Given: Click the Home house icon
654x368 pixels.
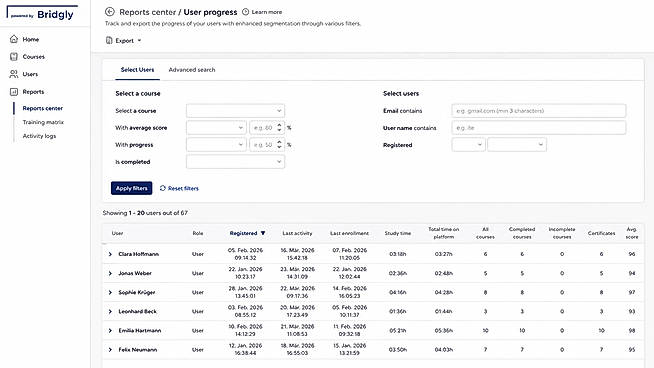Looking at the screenshot, I should pos(14,39).
